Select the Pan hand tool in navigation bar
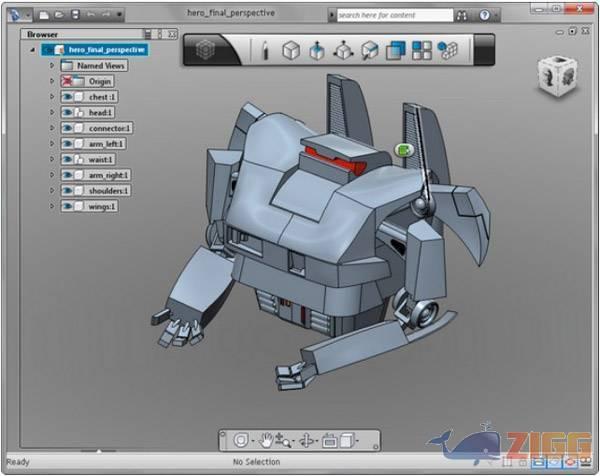The height and width of the screenshot is (476, 600). tap(267, 440)
